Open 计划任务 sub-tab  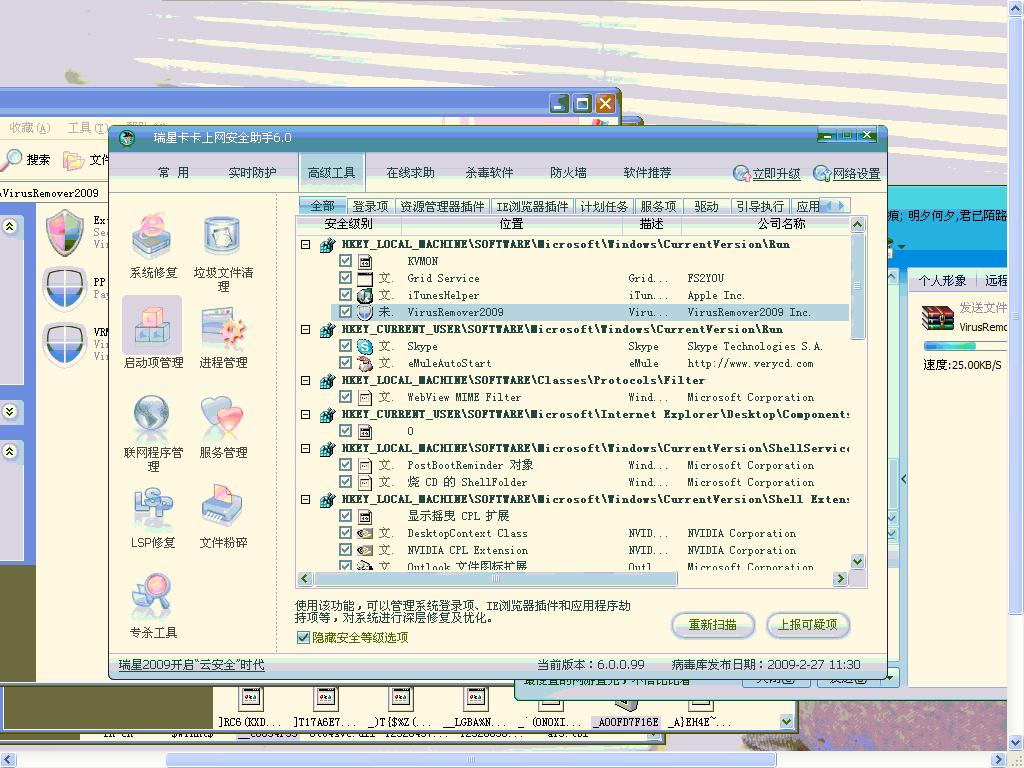point(604,206)
